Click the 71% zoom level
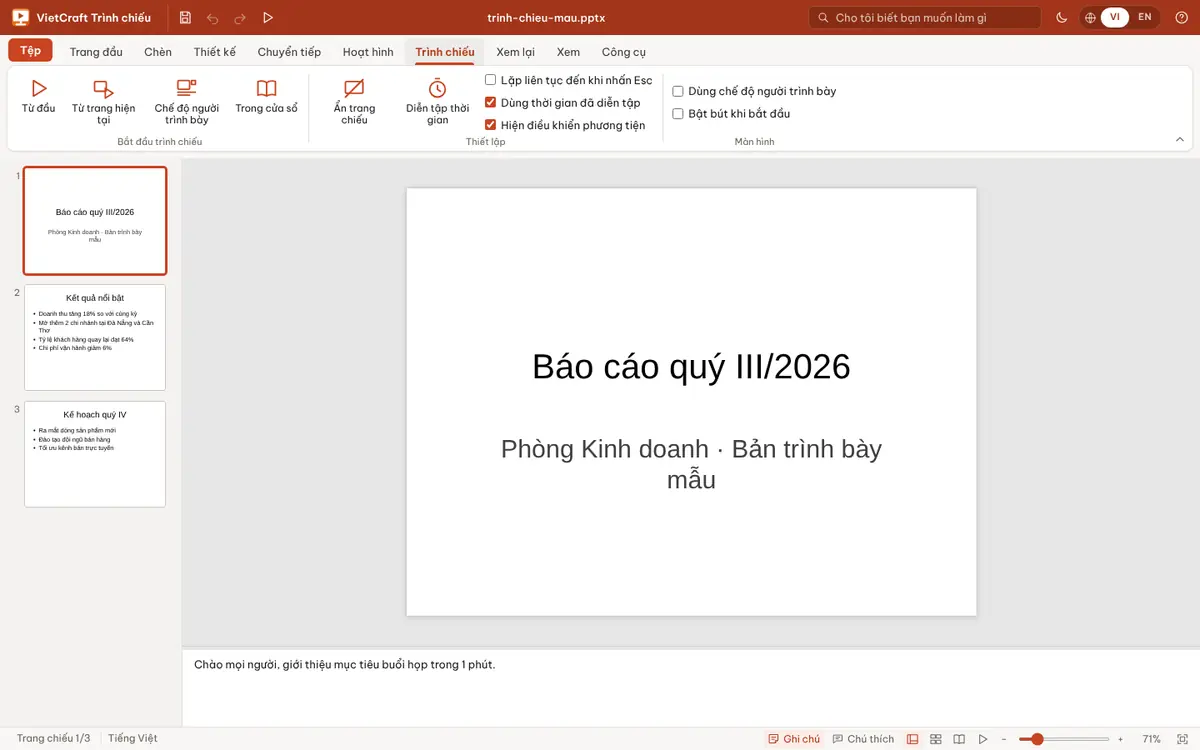Image resolution: width=1200 pixels, height=750 pixels. pos(1151,739)
